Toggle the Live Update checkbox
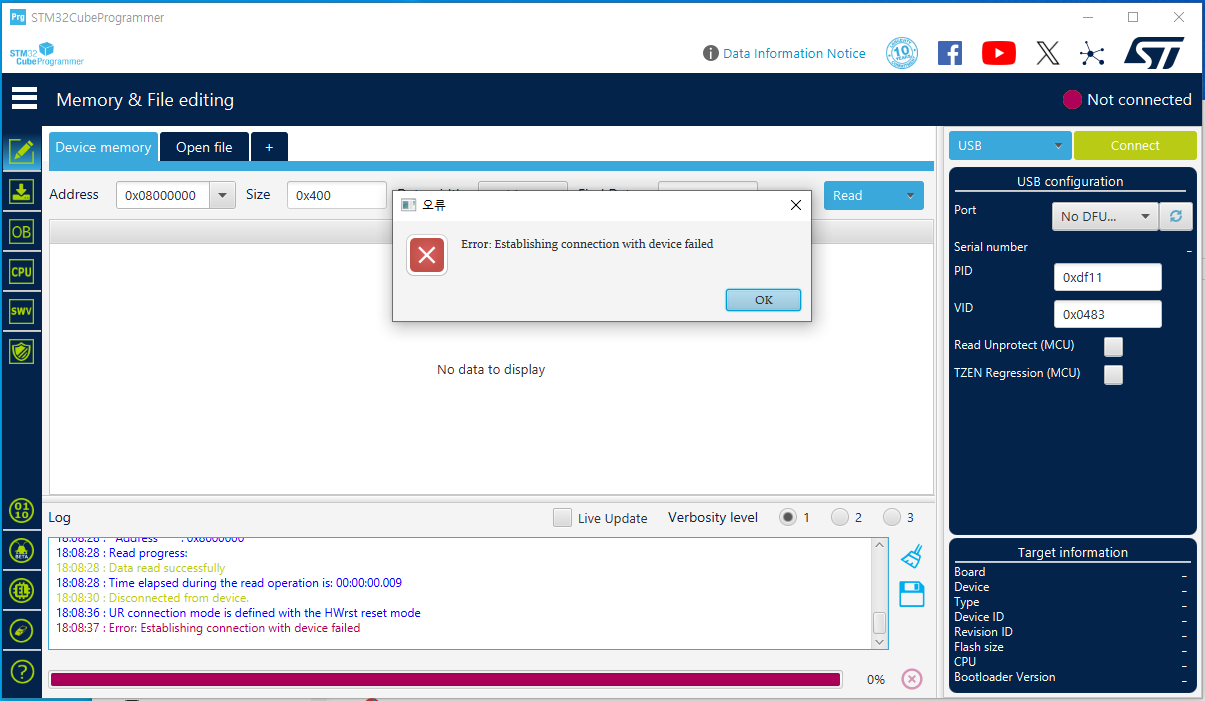Viewport: 1205px width, 701px height. (x=562, y=518)
